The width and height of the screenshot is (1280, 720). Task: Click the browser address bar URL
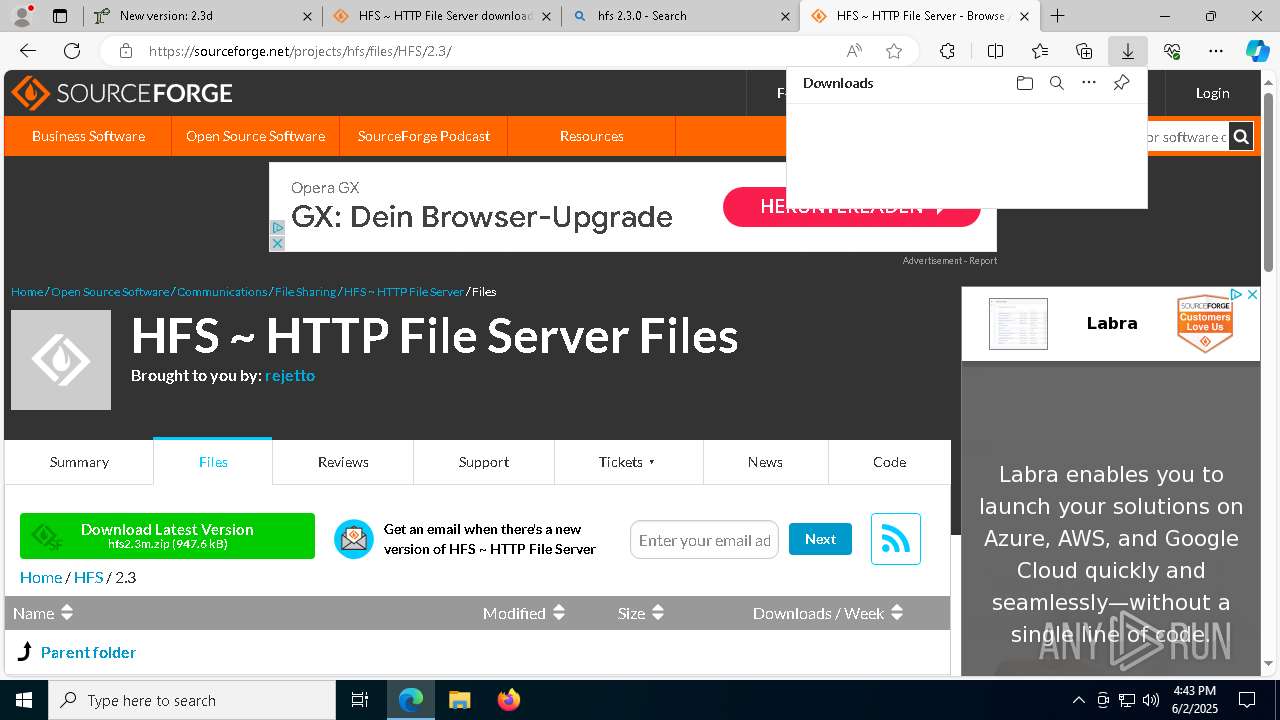[300, 51]
